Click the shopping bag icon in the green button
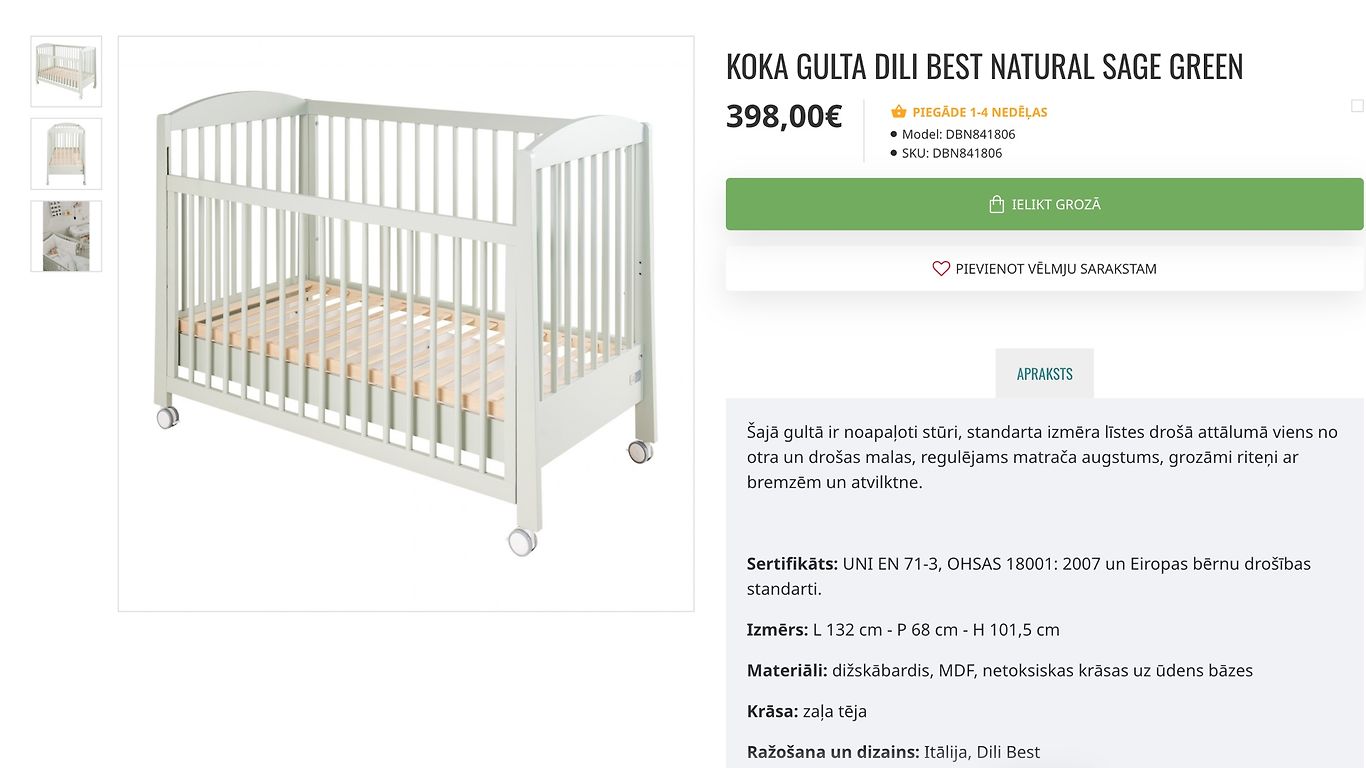Image resolution: width=1366 pixels, height=768 pixels. point(996,204)
